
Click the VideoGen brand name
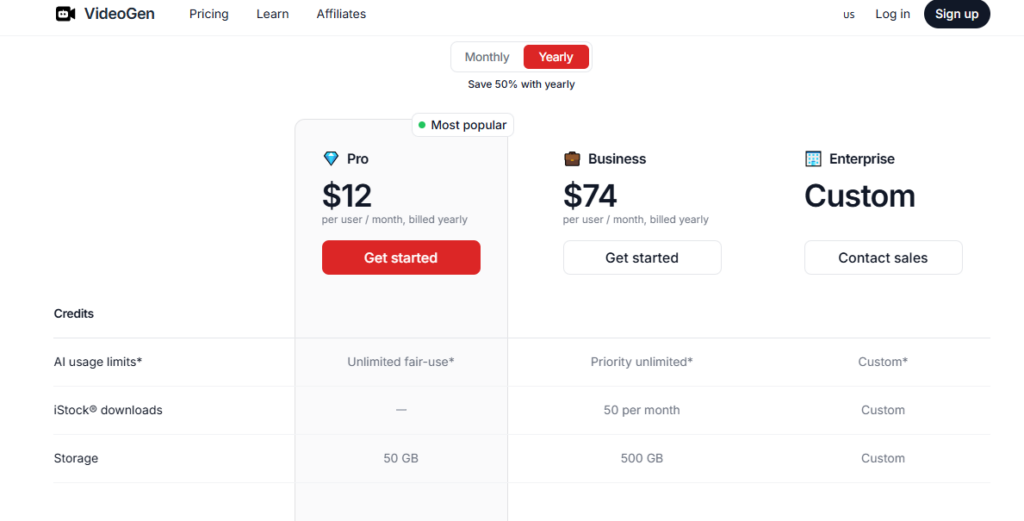point(119,14)
